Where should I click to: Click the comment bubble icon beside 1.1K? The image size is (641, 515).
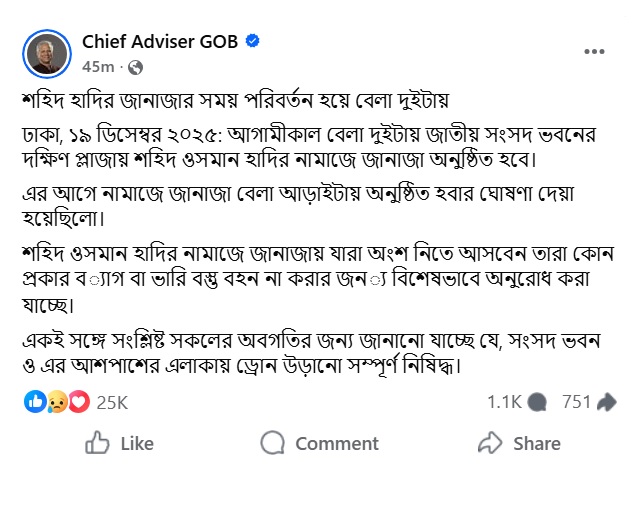point(537,402)
